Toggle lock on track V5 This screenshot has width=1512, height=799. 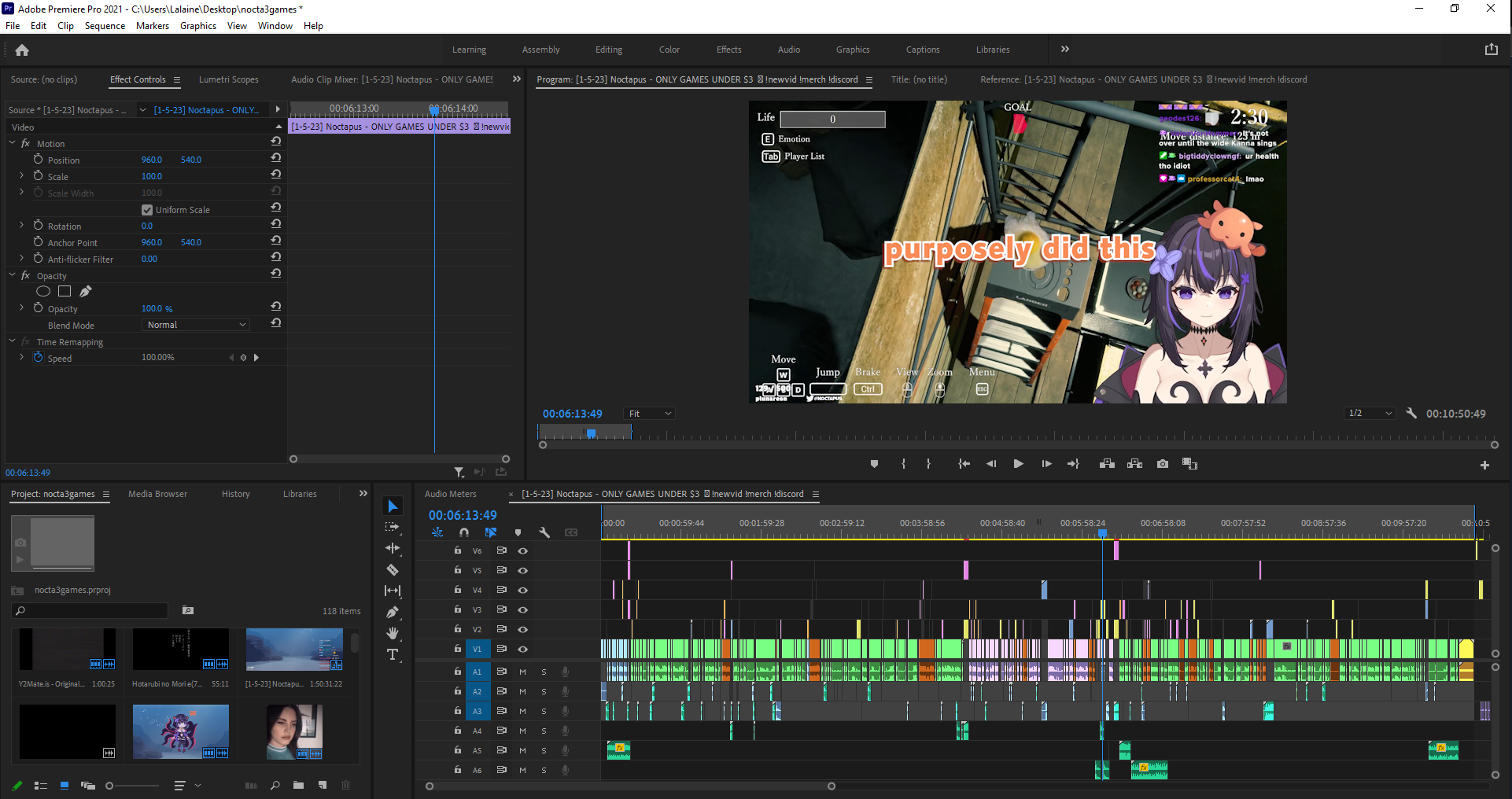(457, 570)
